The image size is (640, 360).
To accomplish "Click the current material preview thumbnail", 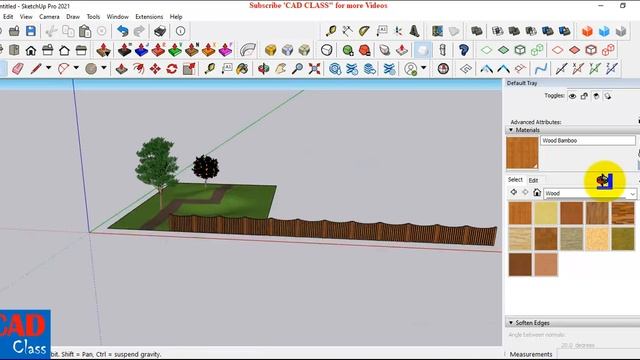I will tap(522, 153).
